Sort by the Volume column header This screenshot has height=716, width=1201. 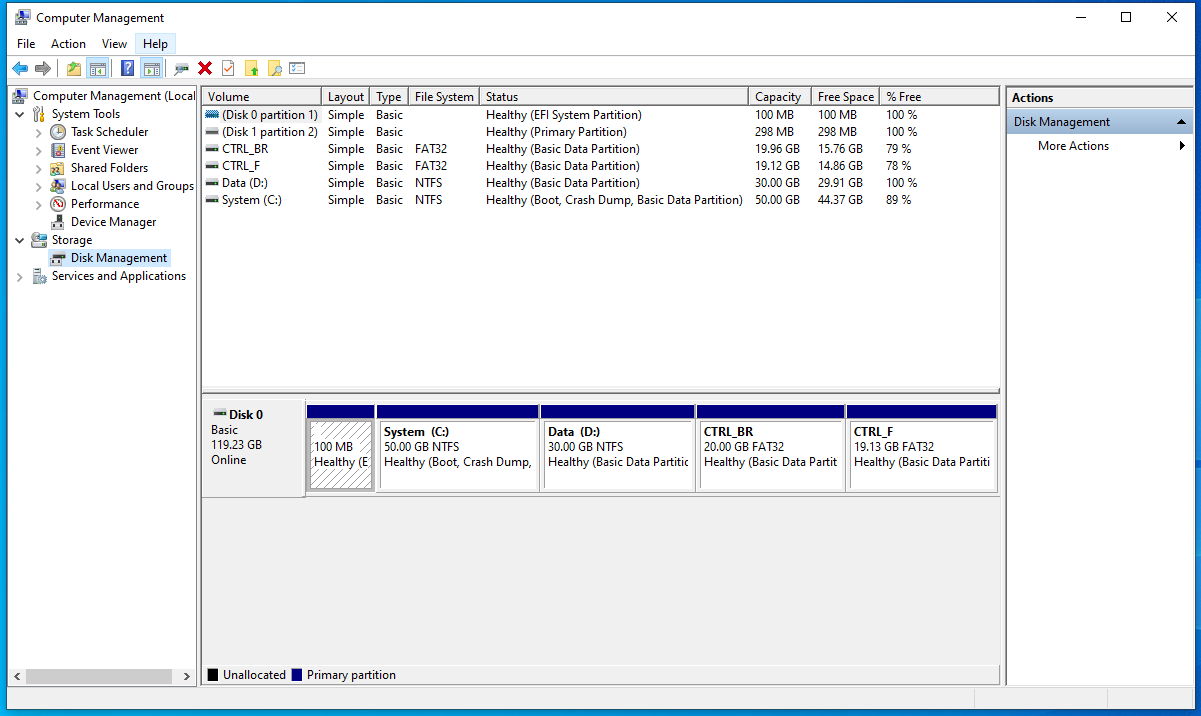click(262, 97)
